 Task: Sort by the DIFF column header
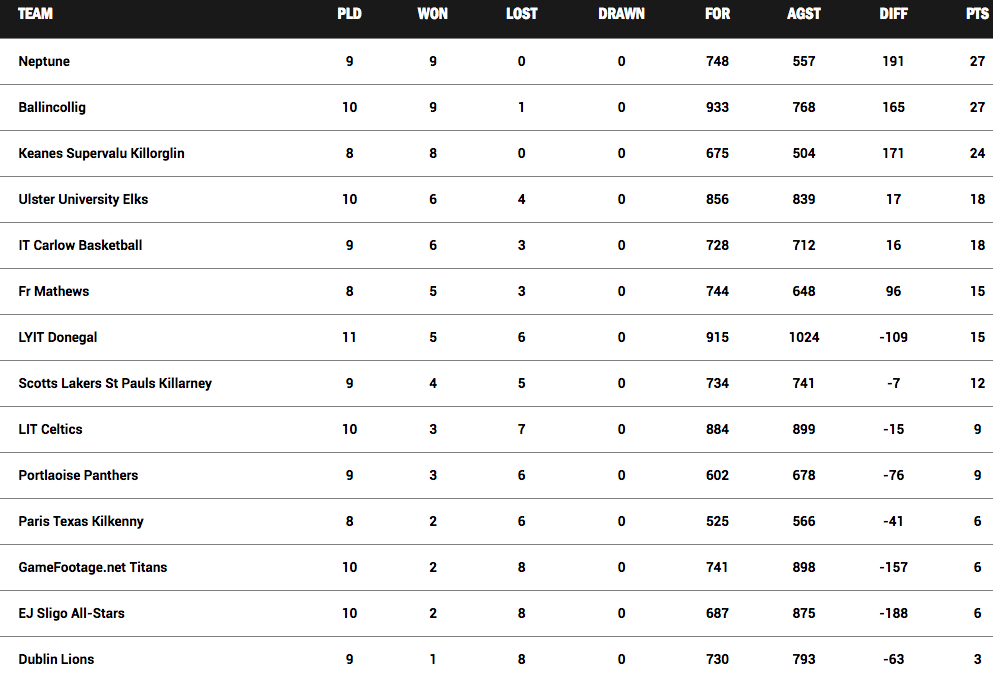coord(893,14)
